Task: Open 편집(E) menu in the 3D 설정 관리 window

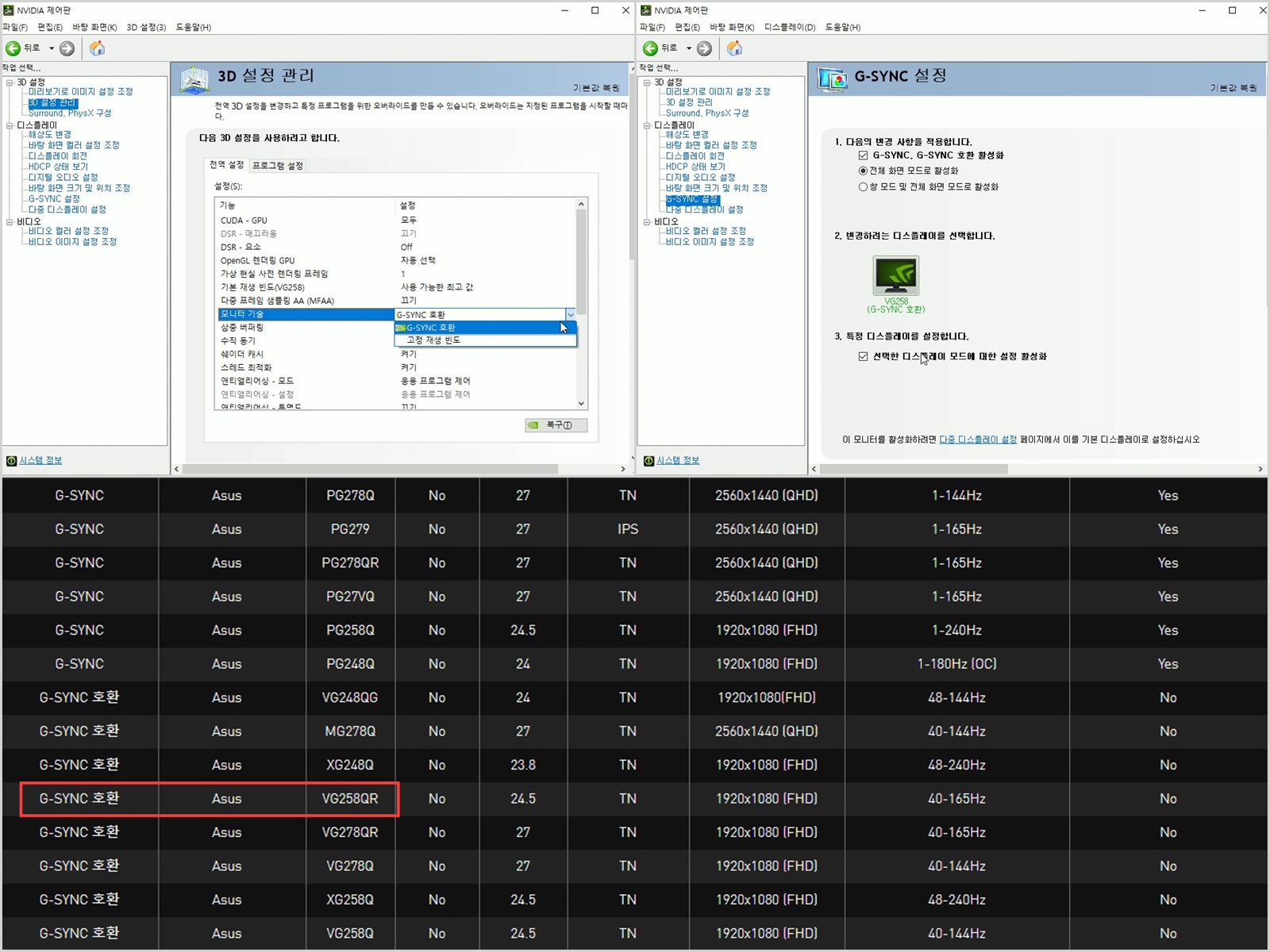Action: 50,27
